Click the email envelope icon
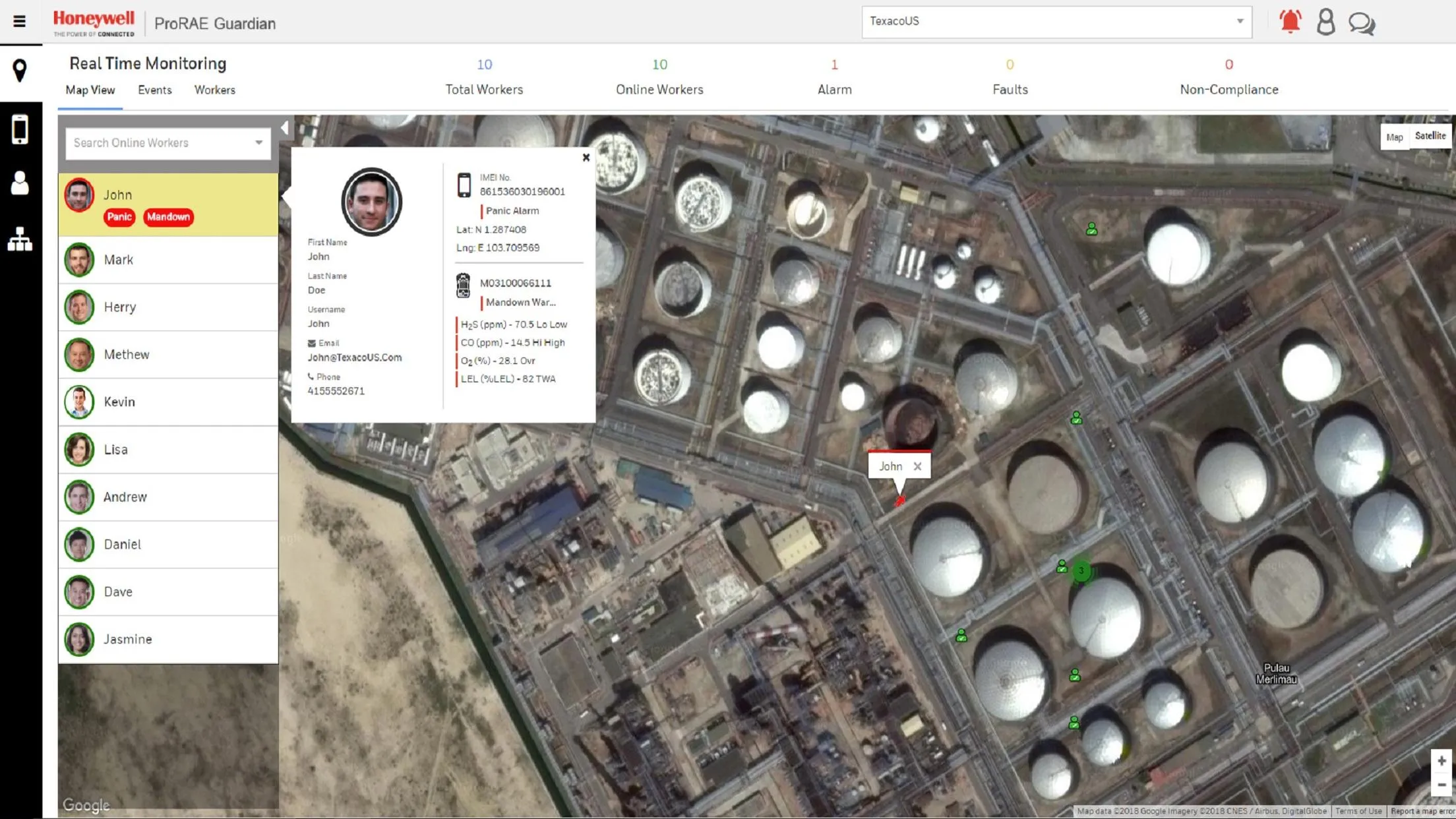1456x819 pixels. [x=312, y=343]
